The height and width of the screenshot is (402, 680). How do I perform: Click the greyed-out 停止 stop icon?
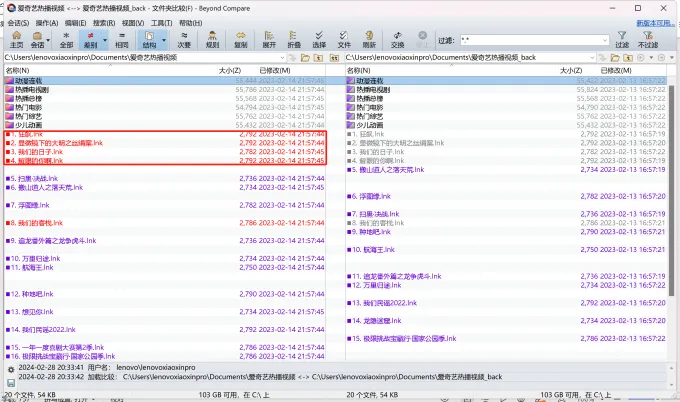pyautogui.click(x=422, y=39)
